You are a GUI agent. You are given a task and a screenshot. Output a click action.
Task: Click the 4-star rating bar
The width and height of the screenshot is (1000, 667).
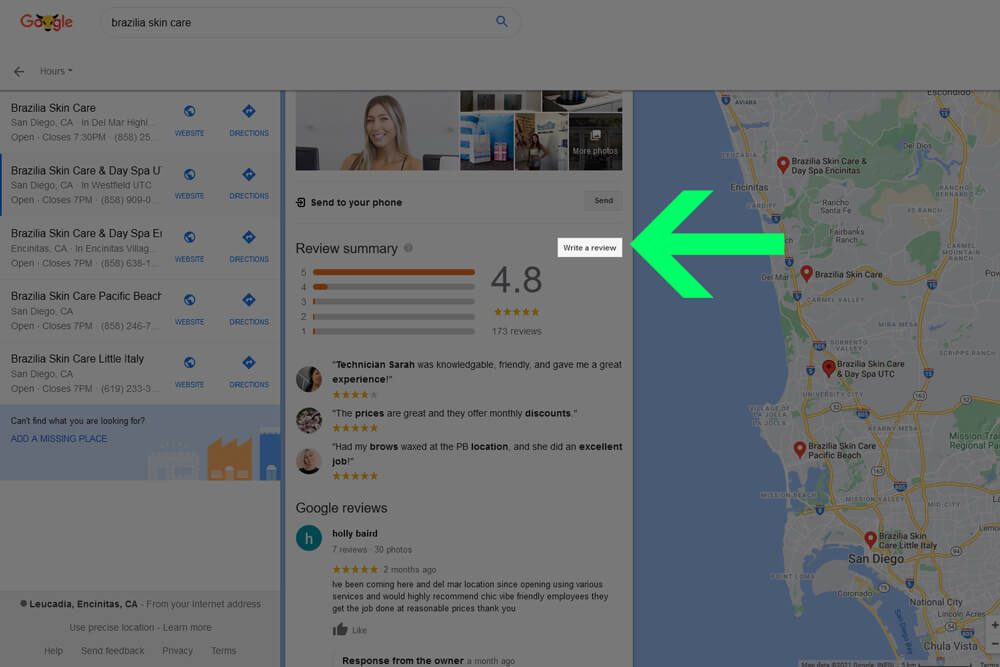pos(393,287)
